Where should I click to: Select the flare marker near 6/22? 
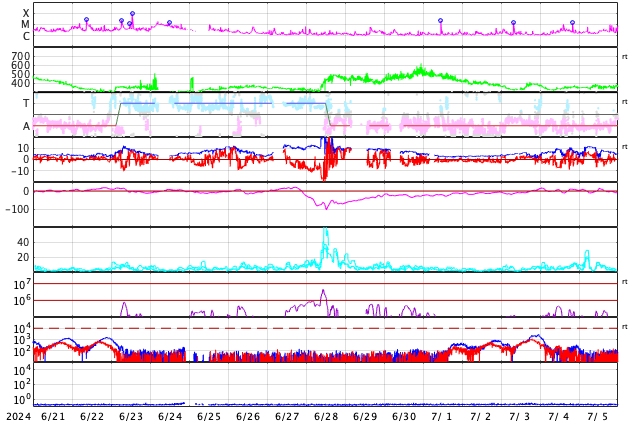86,20
